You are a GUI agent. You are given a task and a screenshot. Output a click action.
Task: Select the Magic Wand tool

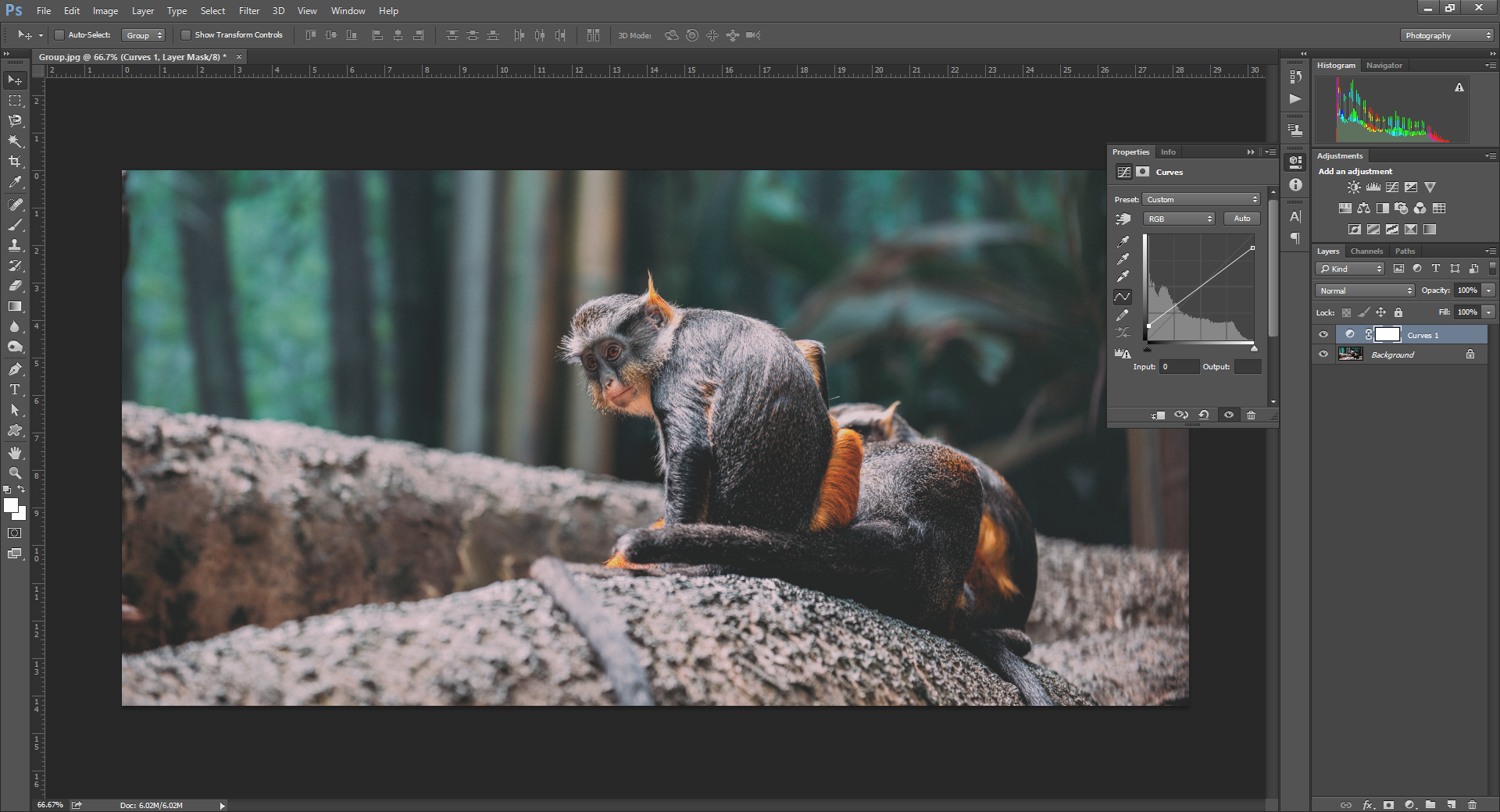(15, 141)
